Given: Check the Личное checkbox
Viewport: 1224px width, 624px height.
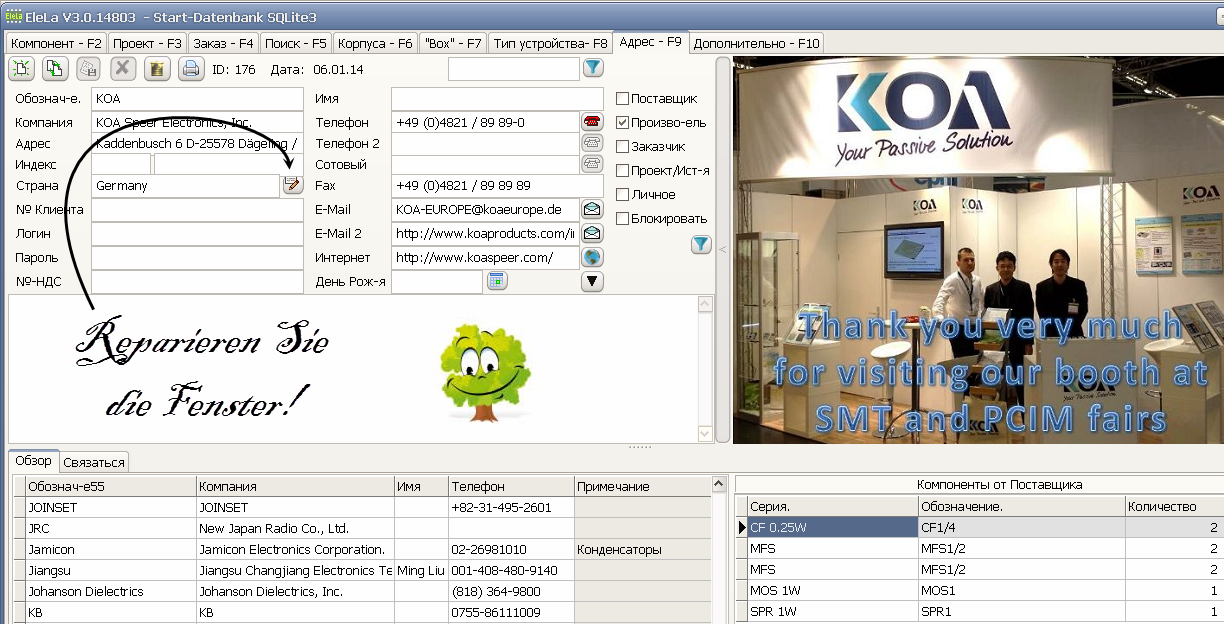Looking at the screenshot, I should 622,195.
